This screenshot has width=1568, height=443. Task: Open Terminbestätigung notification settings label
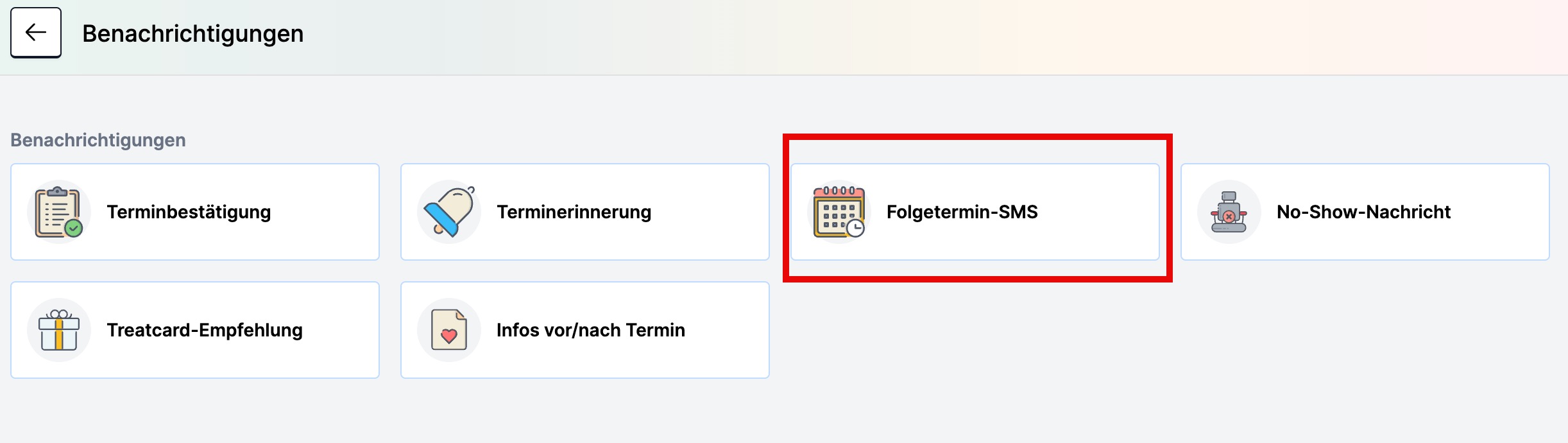[189, 212]
